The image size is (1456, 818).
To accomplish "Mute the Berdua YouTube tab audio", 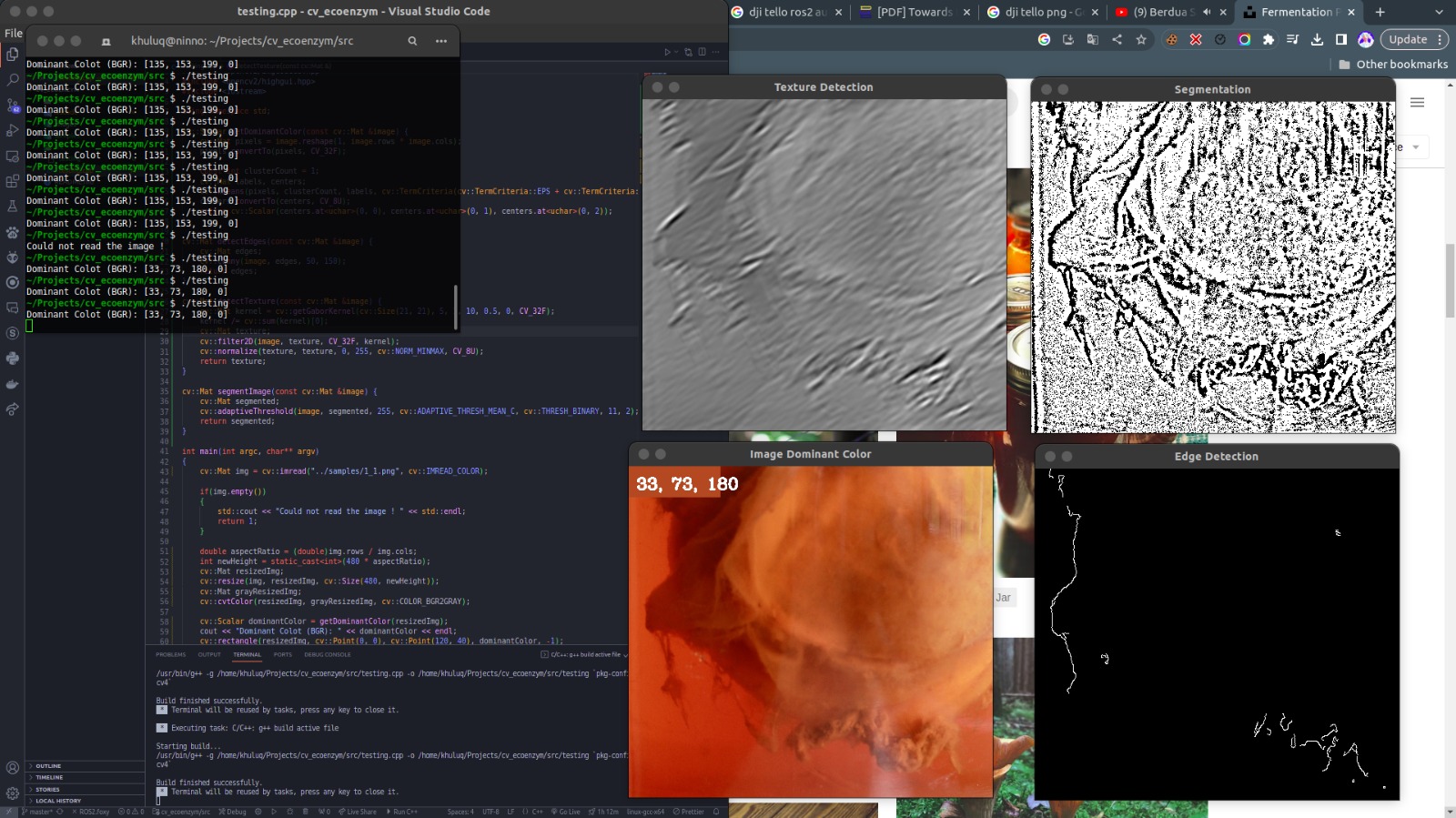I will point(1207,12).
